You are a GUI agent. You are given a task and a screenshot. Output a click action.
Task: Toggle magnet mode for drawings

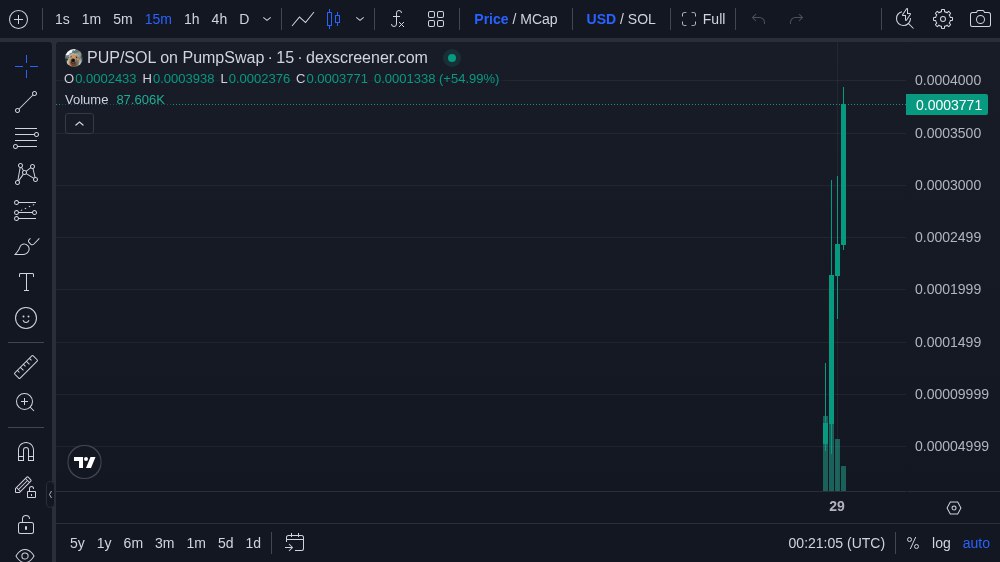coord(26,451)
